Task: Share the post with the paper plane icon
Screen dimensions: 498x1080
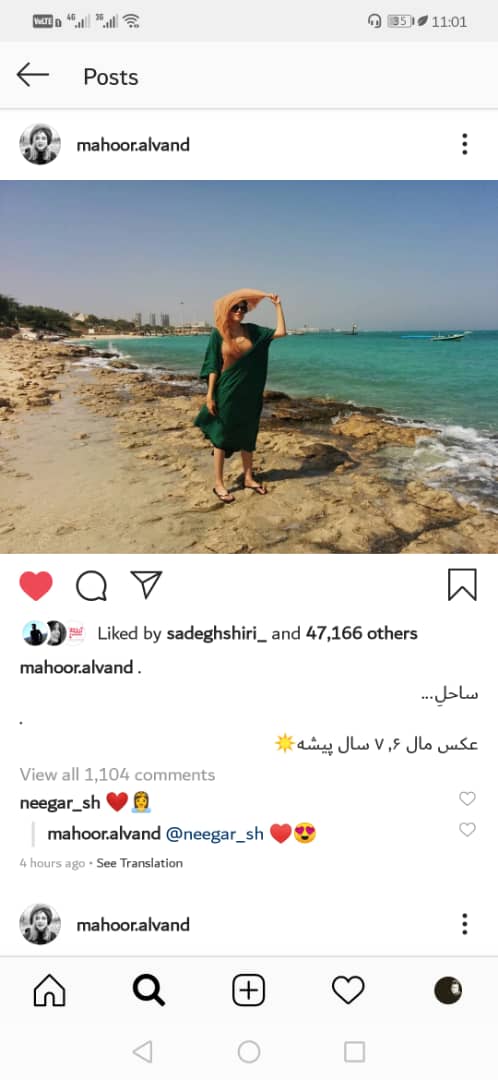Action: click(x=146, y=585)
